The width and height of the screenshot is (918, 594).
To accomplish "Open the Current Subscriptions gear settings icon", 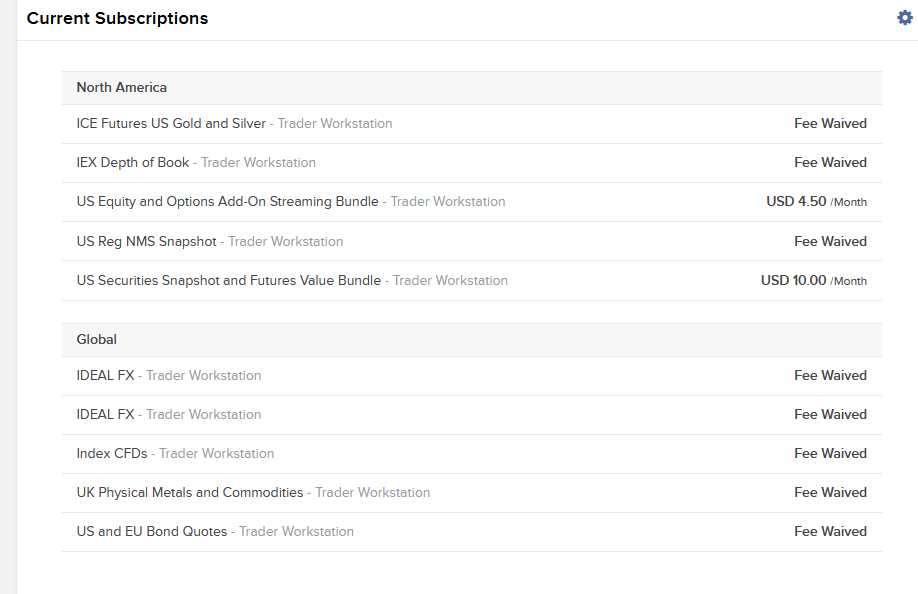I will click(905, 18).
